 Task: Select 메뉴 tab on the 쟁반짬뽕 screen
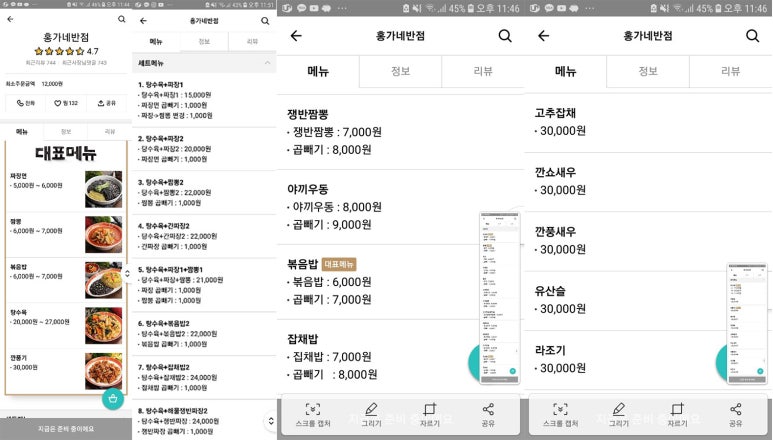318,71
